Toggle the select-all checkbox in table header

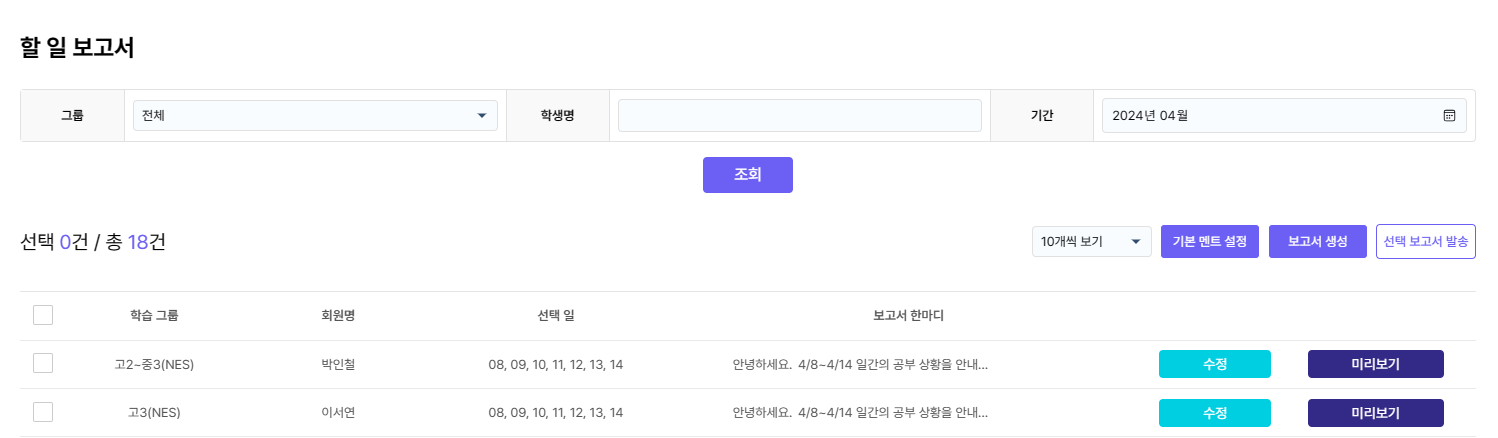[43, 315]
